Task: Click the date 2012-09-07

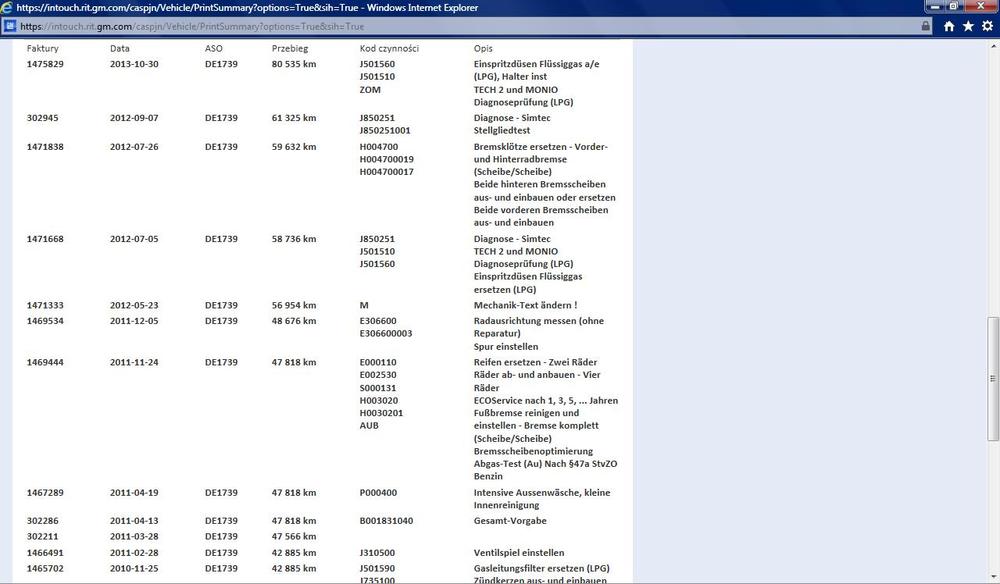Action: tap(134, 118)
